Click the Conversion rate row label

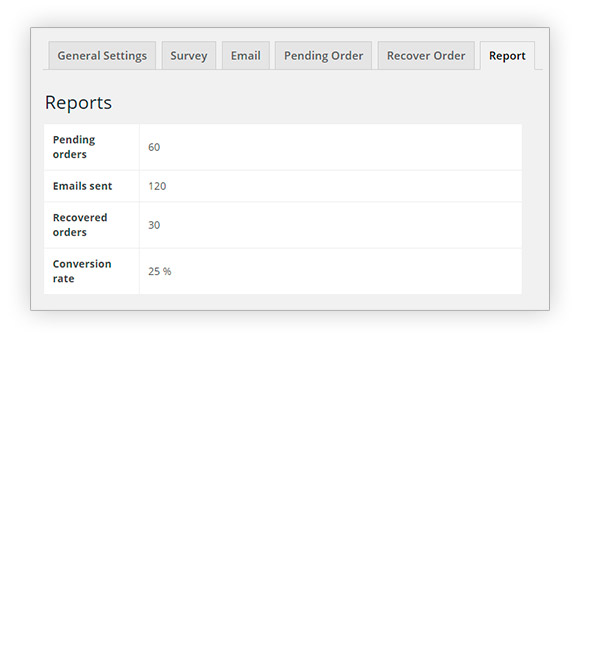[82, 271]
